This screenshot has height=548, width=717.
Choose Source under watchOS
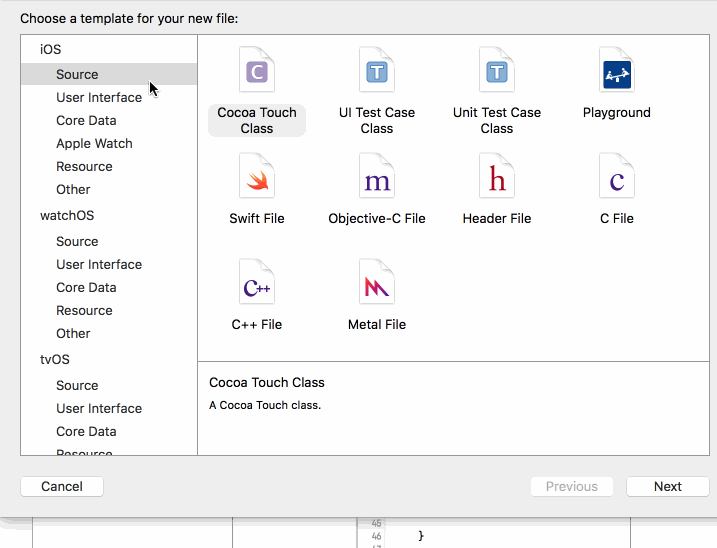click(x=77, y=242)
